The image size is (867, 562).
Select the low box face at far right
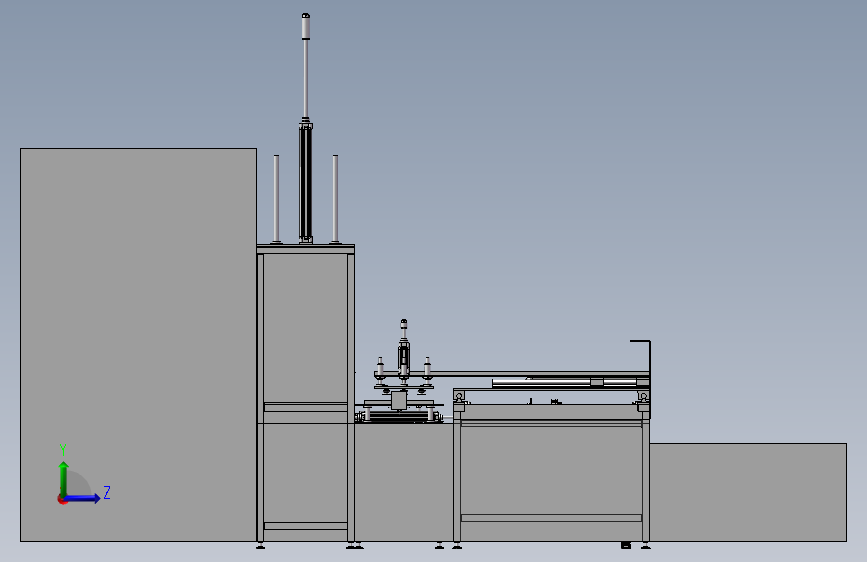click(748, 492)
